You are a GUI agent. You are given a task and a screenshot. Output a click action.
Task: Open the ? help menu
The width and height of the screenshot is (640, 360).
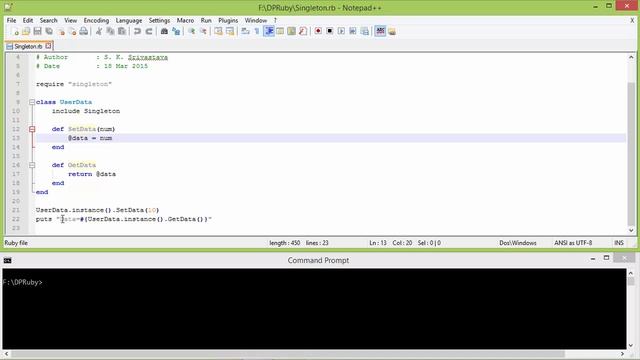(x=275, y=20)
